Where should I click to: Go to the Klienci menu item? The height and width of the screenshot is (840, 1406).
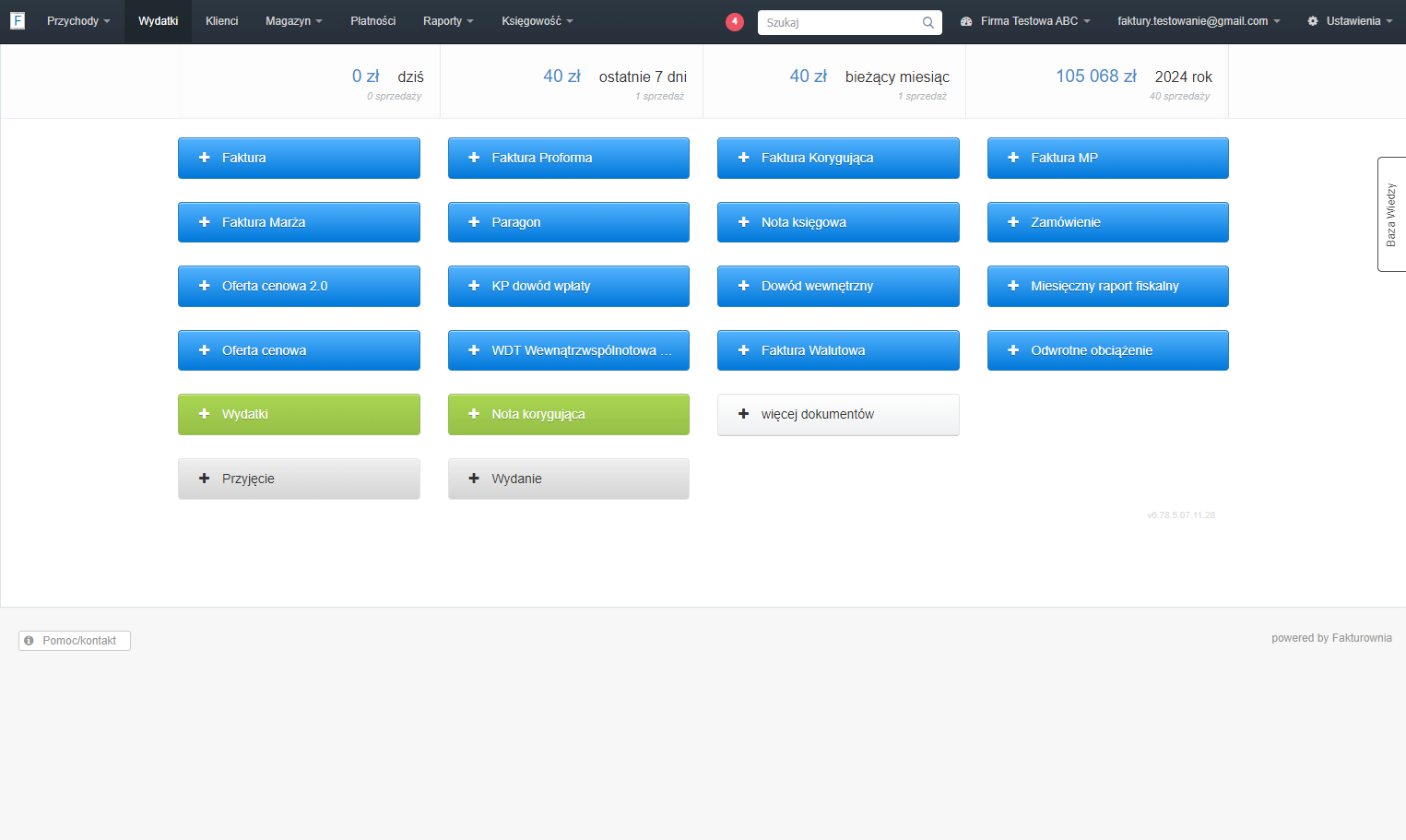pos(222,21)
